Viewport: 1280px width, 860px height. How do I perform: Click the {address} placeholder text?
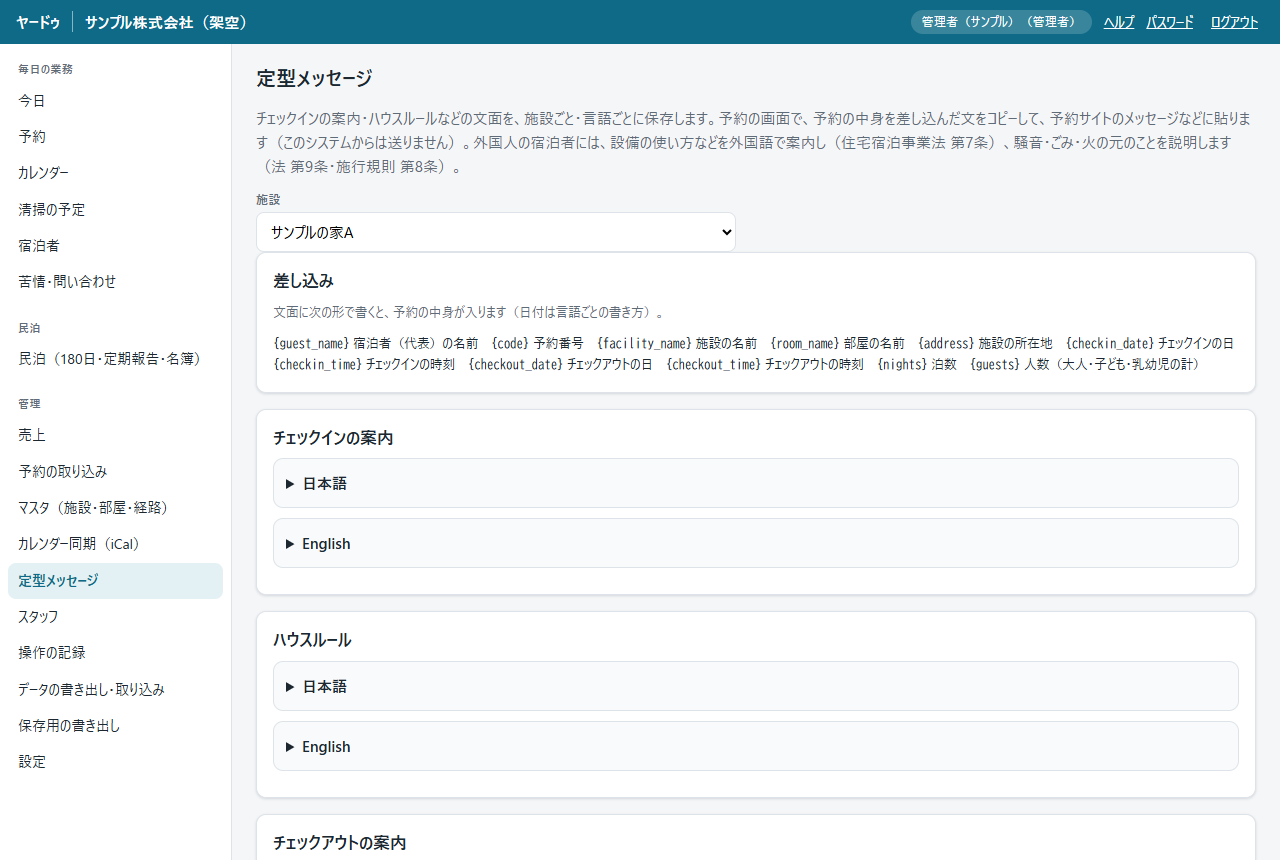click(946, 343)
